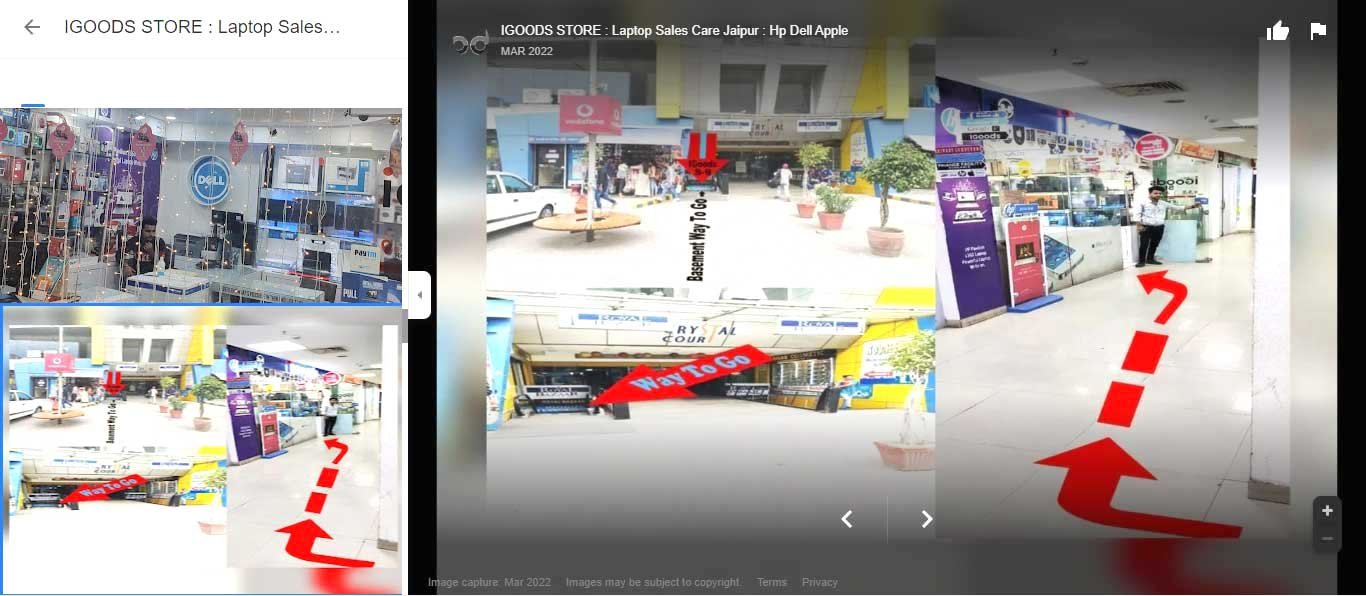
Task: Show the previous photo with left chevron
Action: [x=847, y=519]
